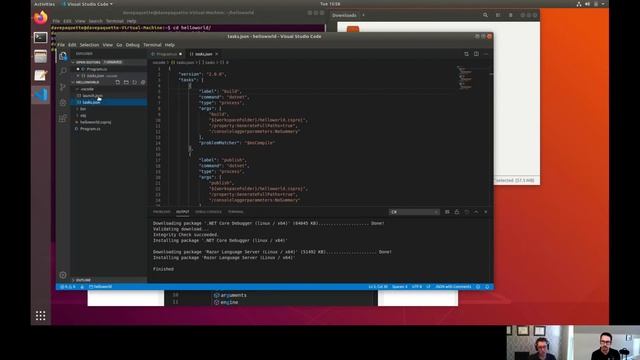Image resolution: width=640 pixels, height=360 pixels.
Task: Click New File icon in HELLOWORLD header
Action: coord(118,82)
